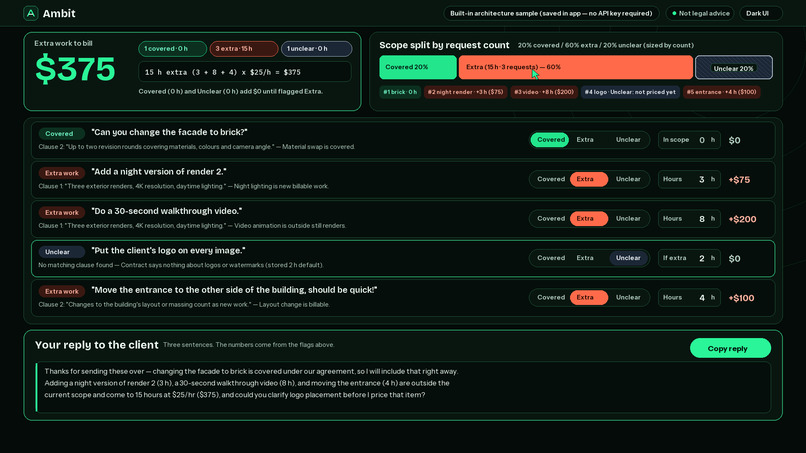Image resolution: width=806 pixels, height=453 pixels.
Task: Click the 'Your reply to the client' heading
Action: coord(97,345)
